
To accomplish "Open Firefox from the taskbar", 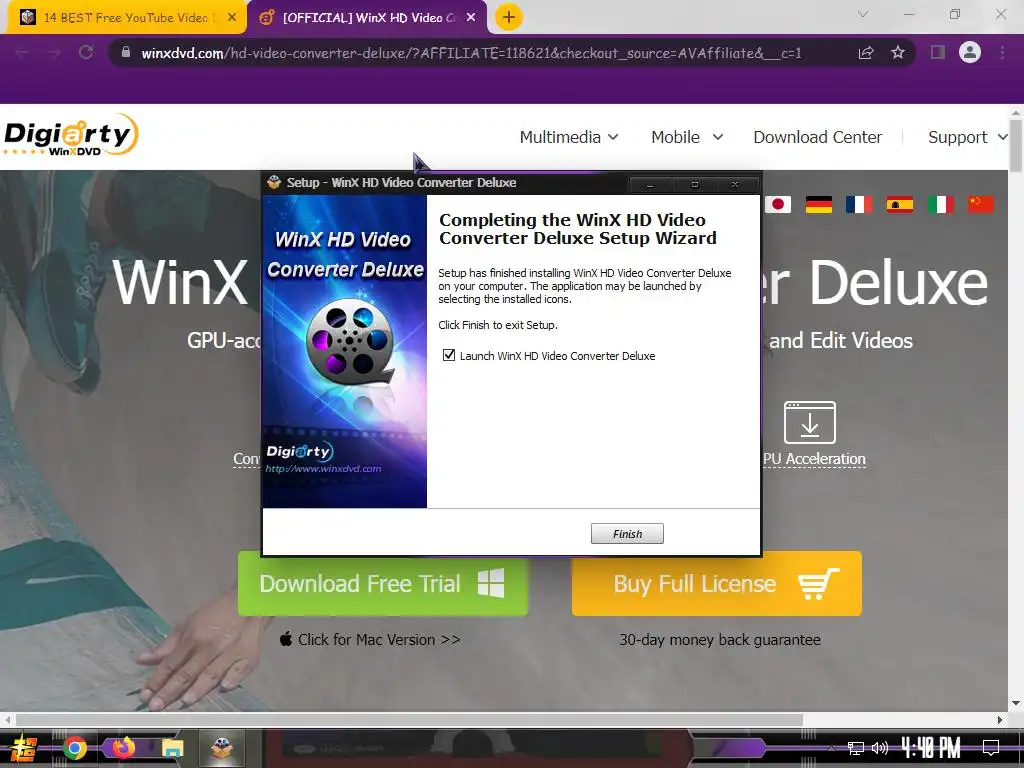I will click(x=123, y=747).
